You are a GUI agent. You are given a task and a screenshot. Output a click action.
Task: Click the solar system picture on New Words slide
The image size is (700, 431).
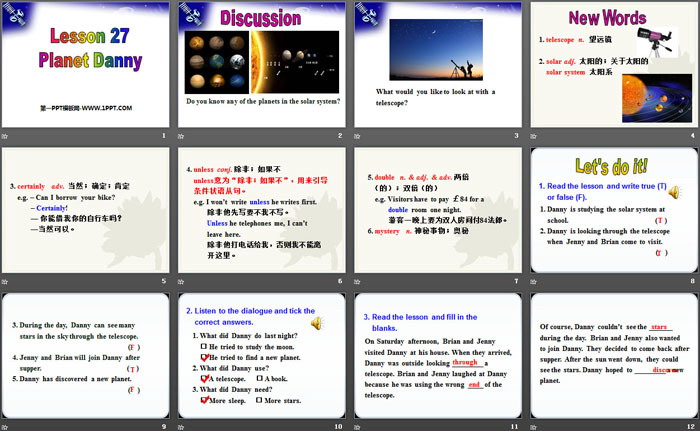point(657,98)
